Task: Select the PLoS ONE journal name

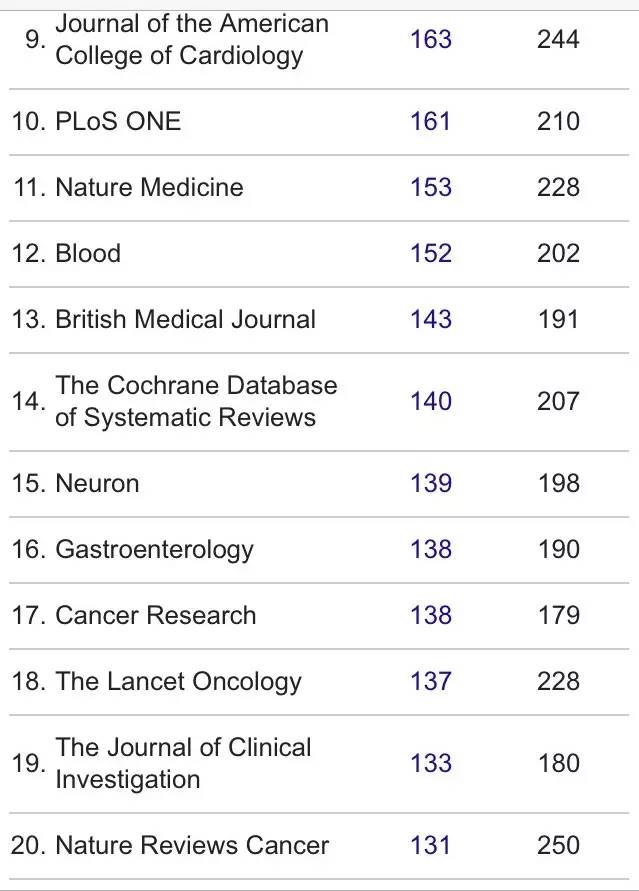Action: tap(118, 122)
